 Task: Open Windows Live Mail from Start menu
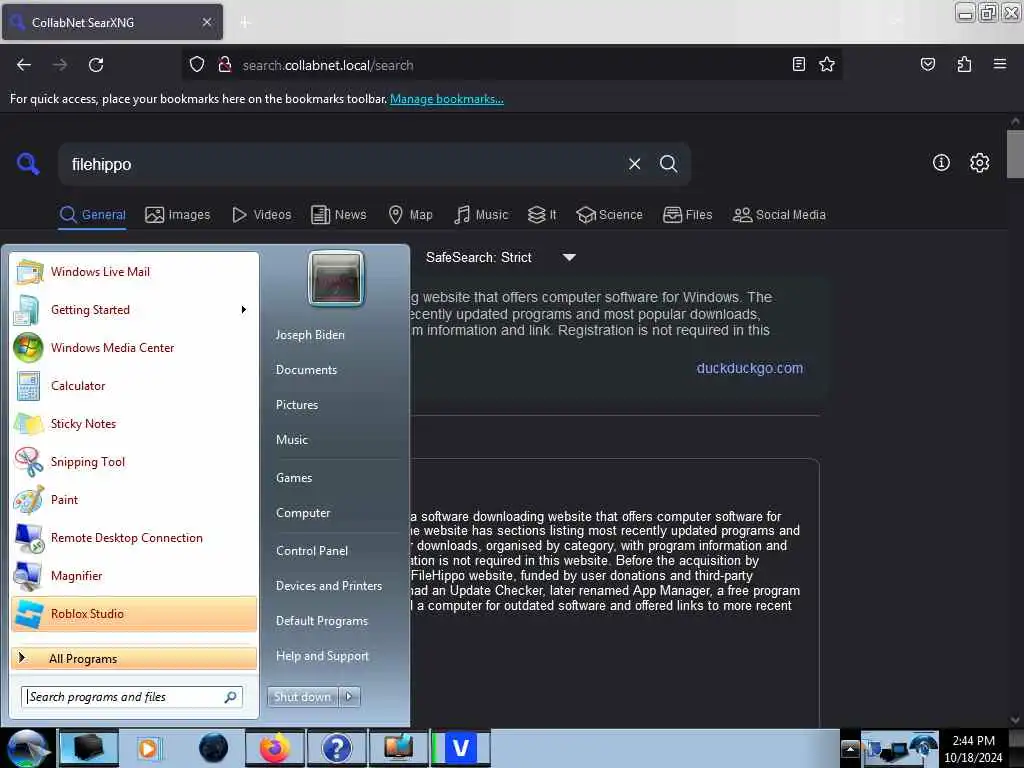(x=135, y=272)
